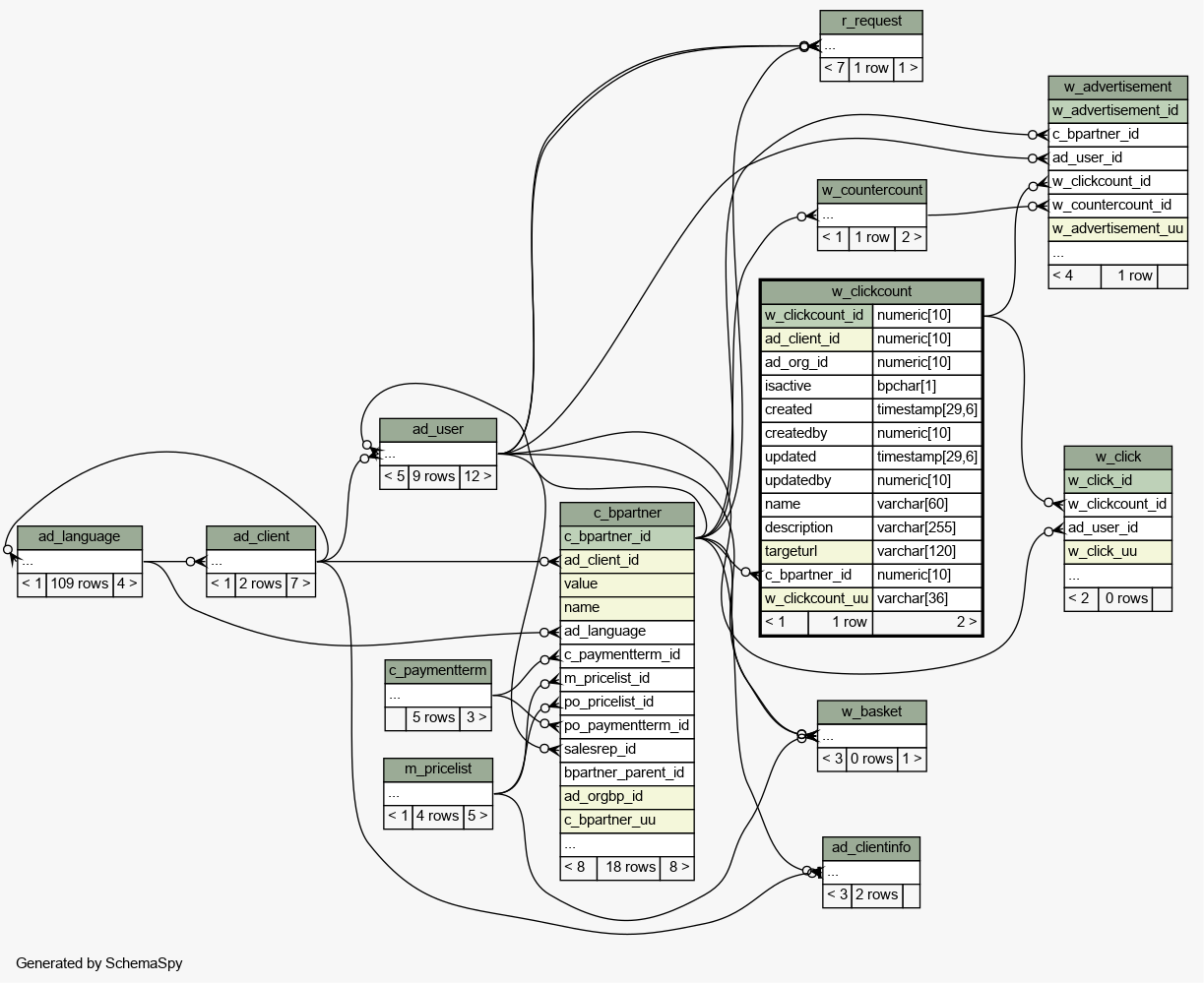Click the targeturl column

[816, 551]
